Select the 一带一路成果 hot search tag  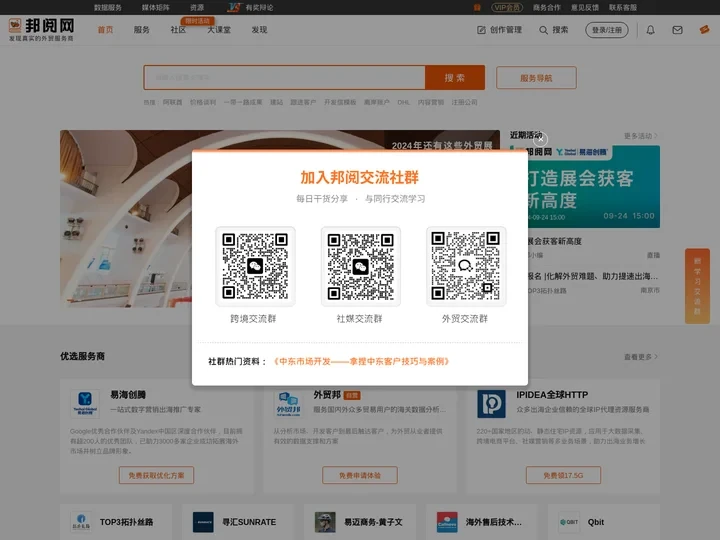pos(243,102)
